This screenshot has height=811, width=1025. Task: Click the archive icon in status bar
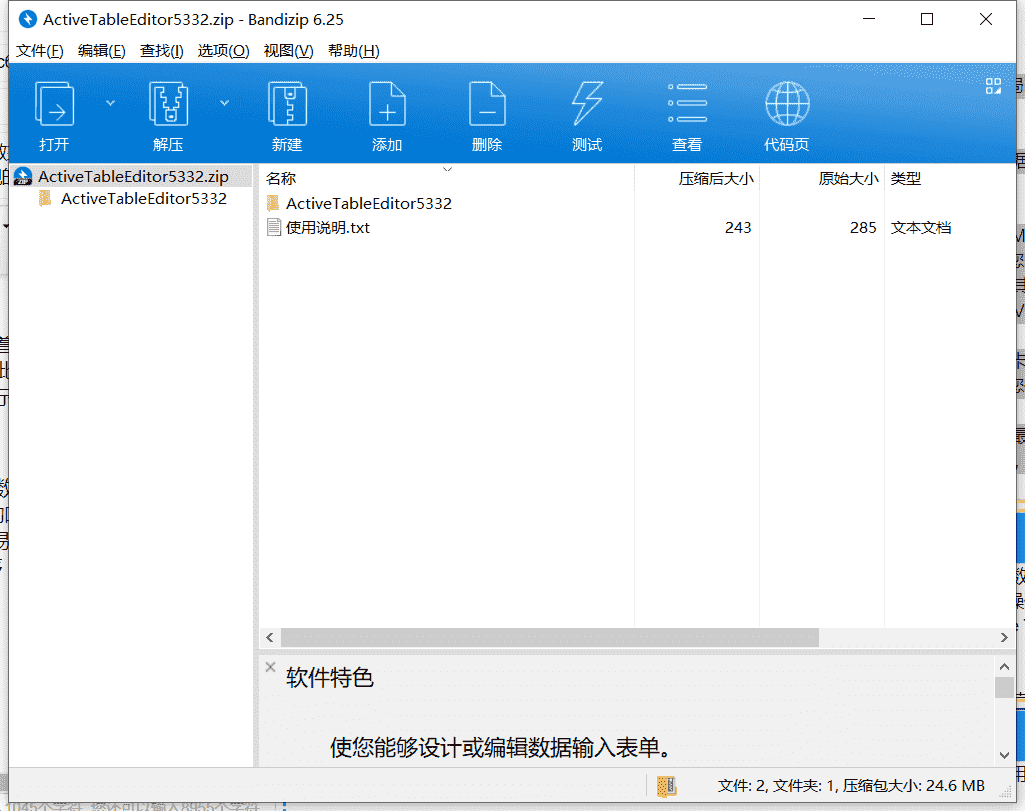[x=666, y=786]
